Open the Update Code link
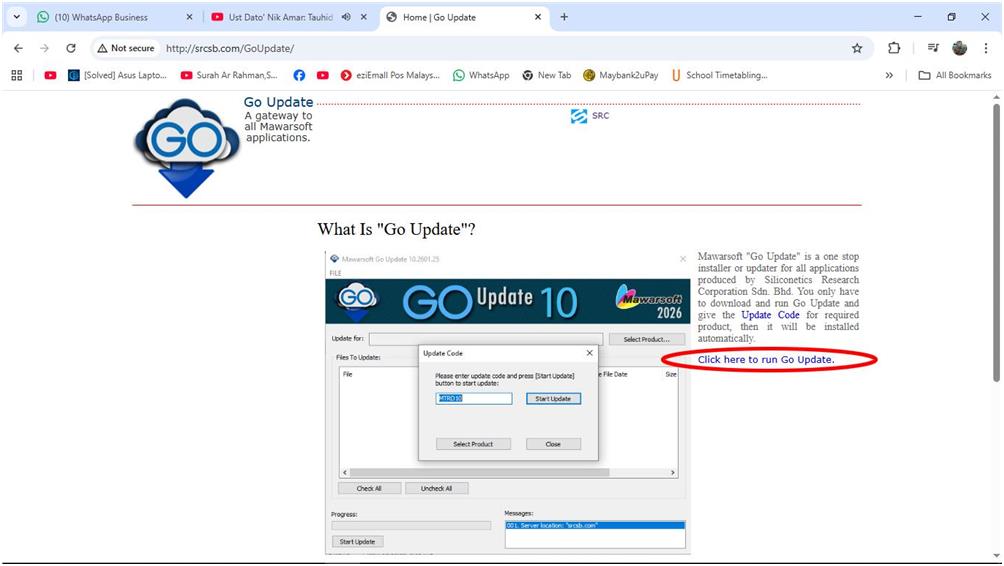The height and width of the screenshot is (566, 1004). pos(770,315)
